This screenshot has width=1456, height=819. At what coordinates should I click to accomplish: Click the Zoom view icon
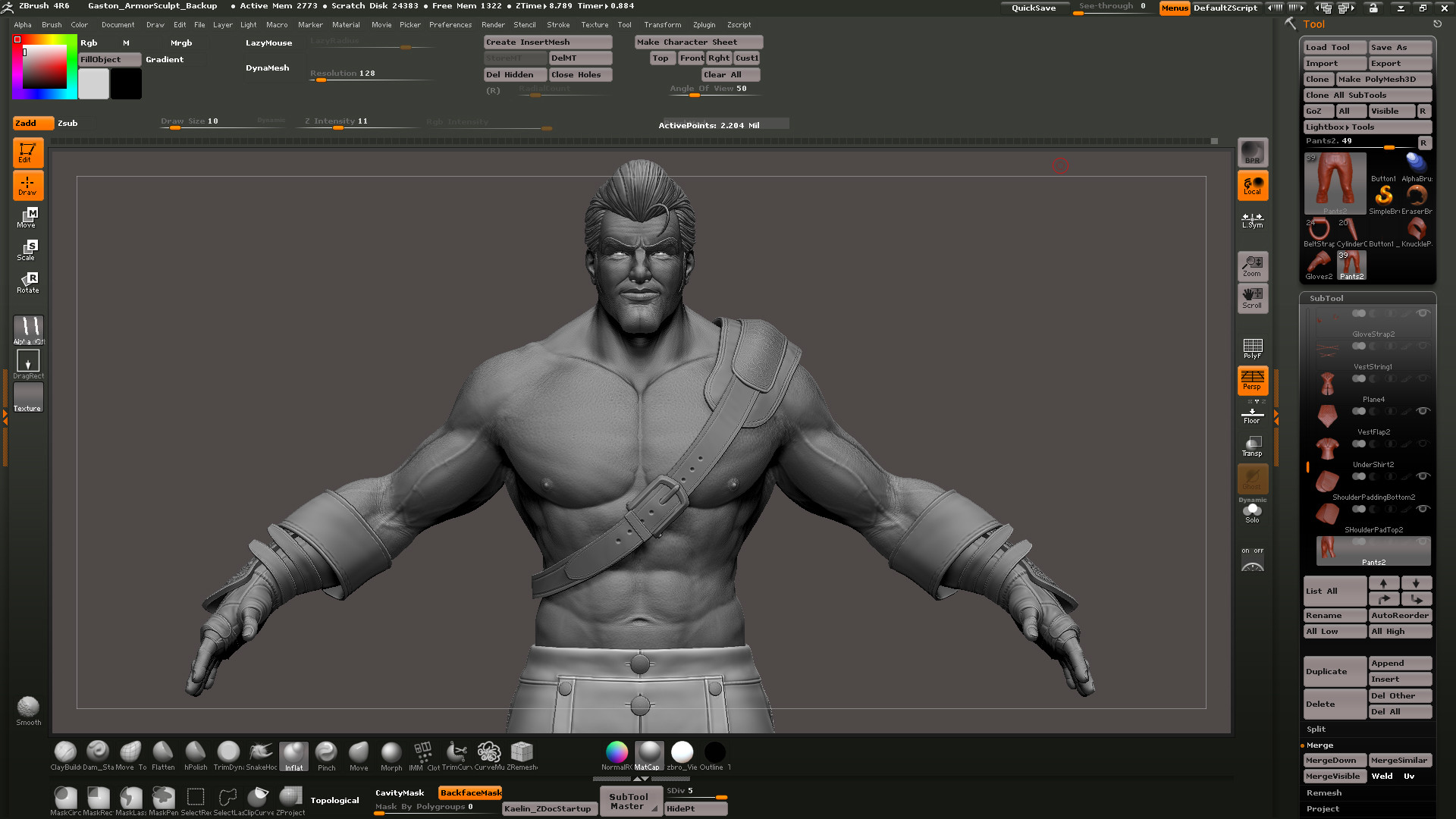pyautogui.click(x=1252, y=266)
